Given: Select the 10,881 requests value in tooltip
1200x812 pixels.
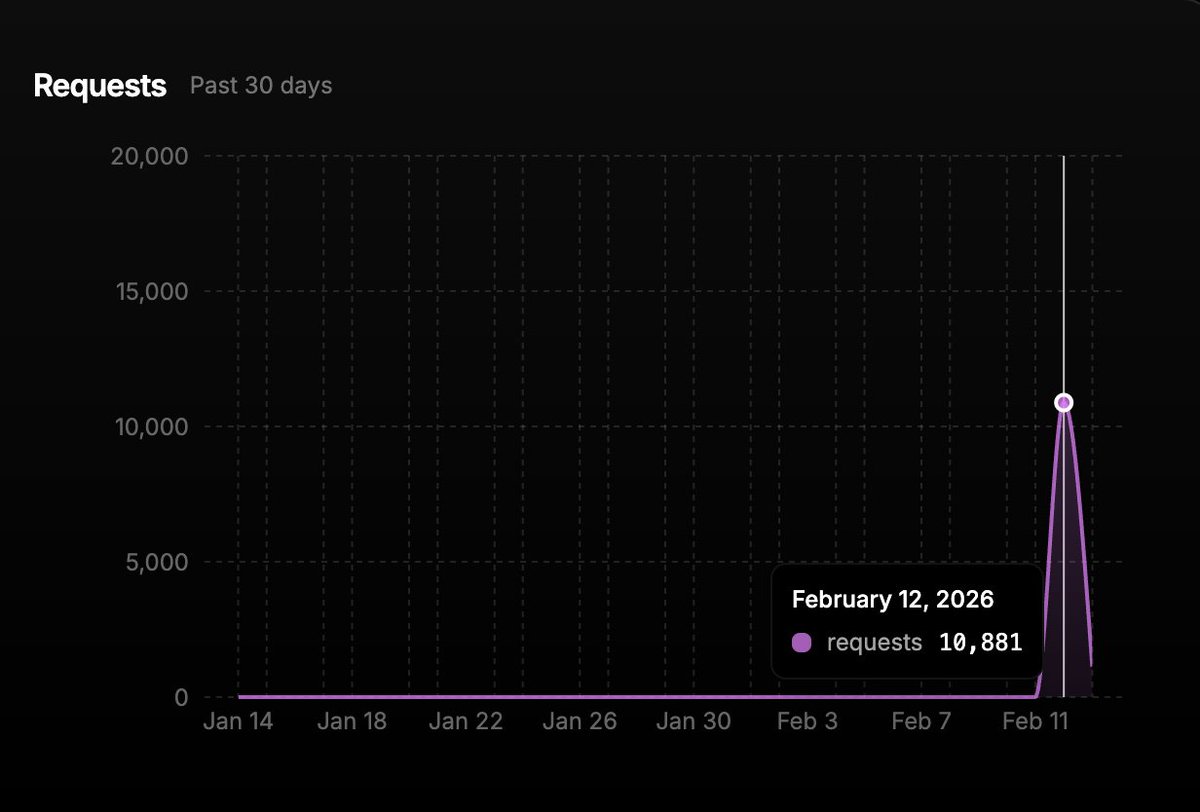Looking at the screenshot, I should pos(983,642).
